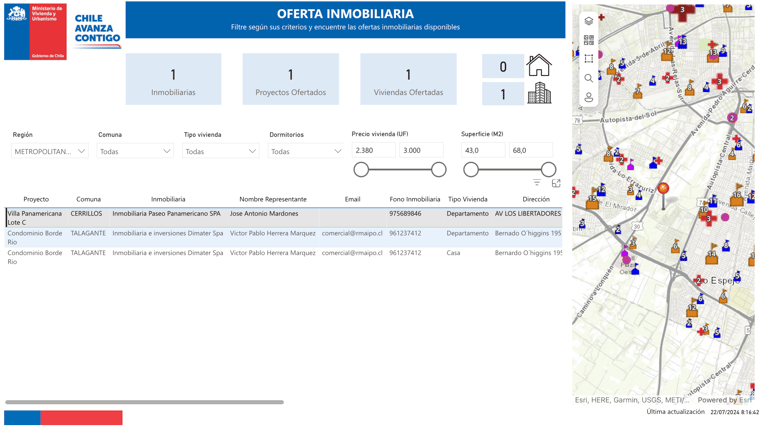This screenshot has width=768, height=434.
Task: Sort by the Tipo Vivienda column header
Action: pos(468,199)
